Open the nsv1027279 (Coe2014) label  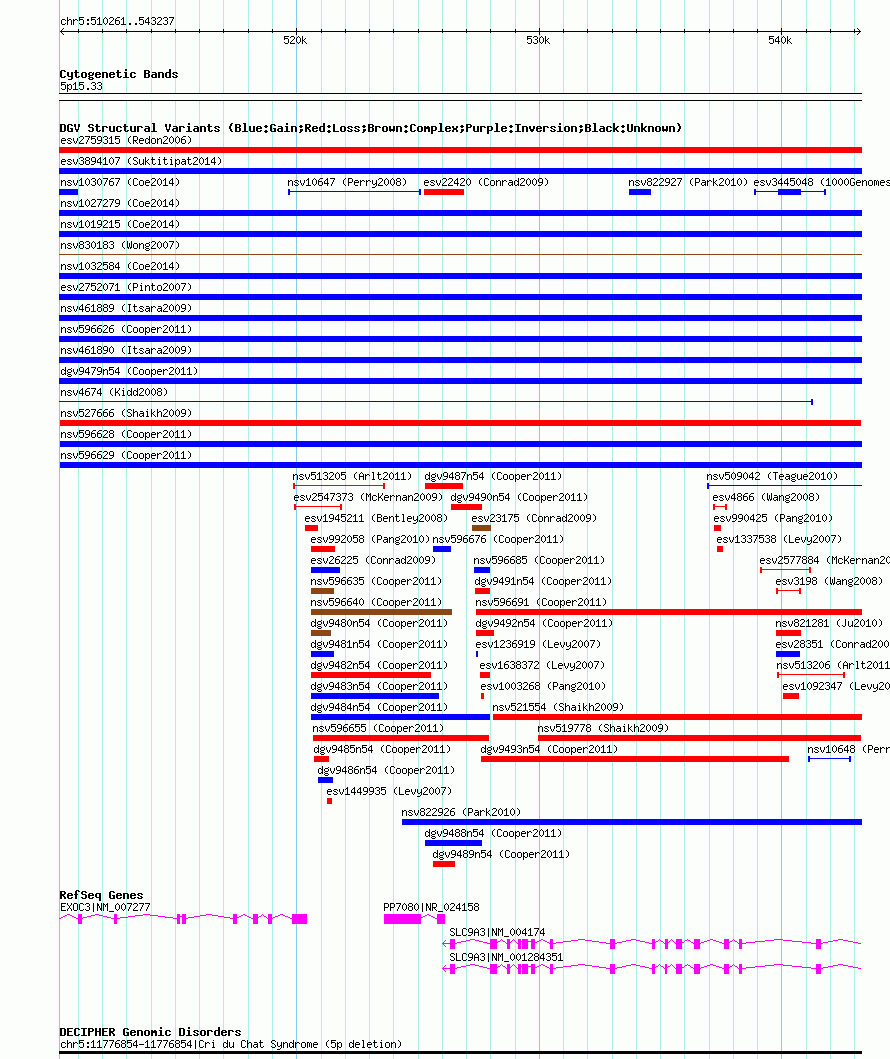[120, 203]
